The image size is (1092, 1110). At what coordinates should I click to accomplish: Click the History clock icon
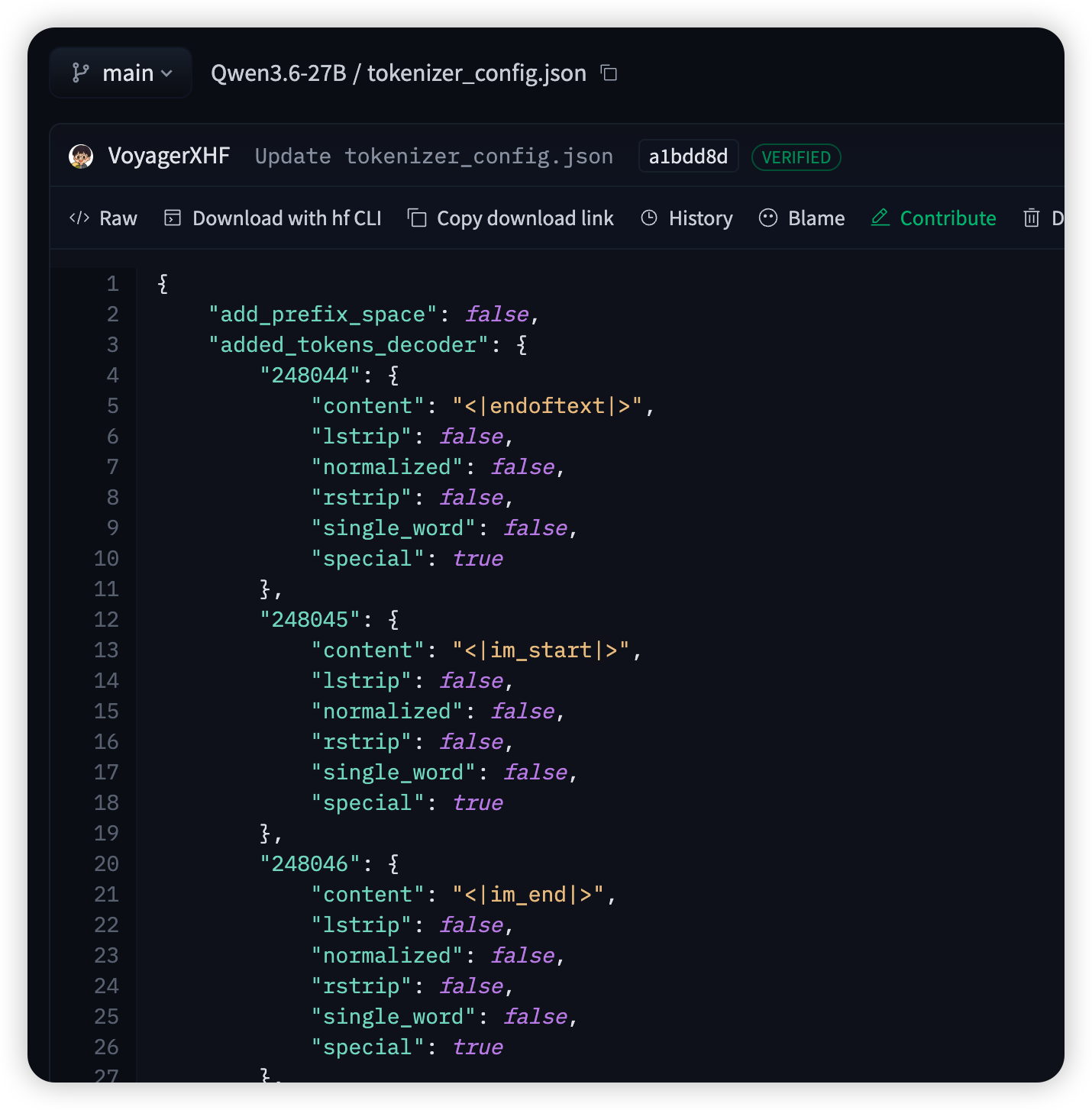coord(649,218)
